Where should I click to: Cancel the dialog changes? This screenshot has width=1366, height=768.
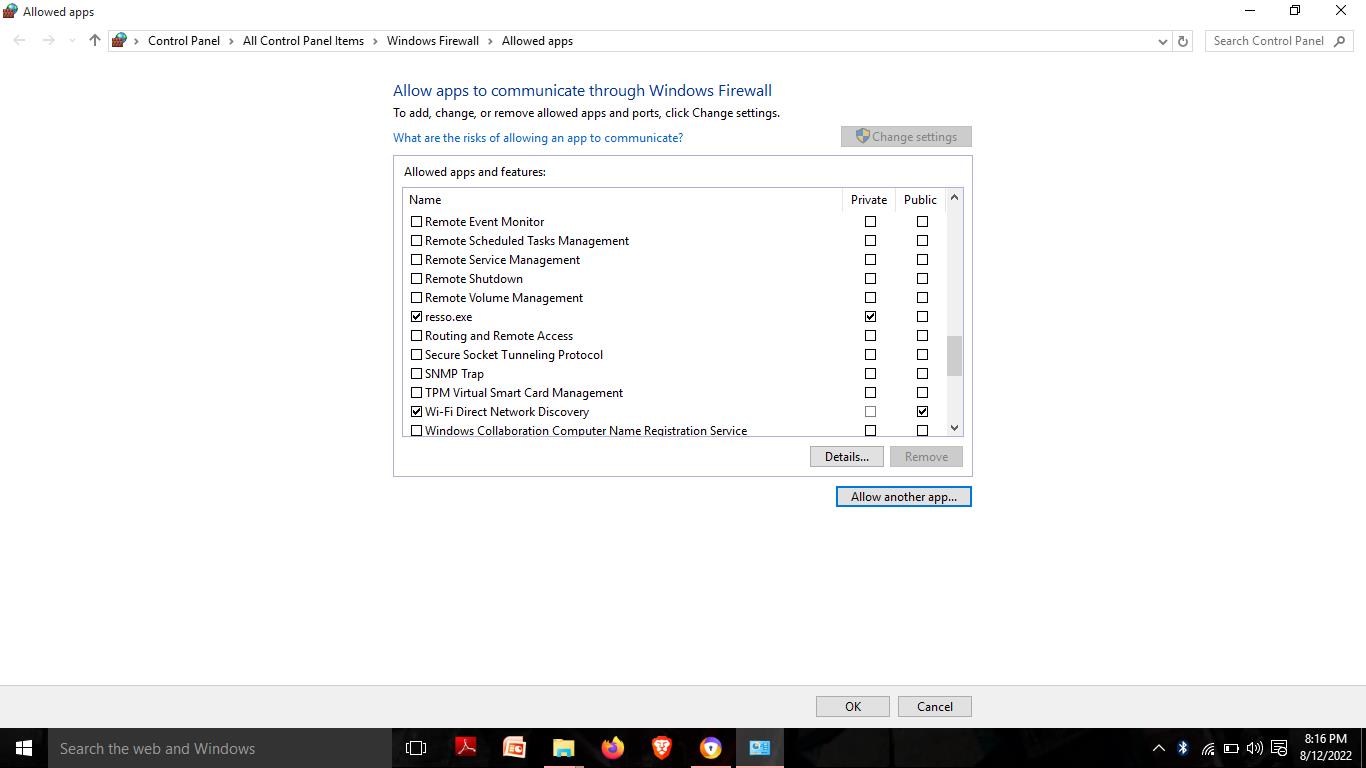[935, 707]
